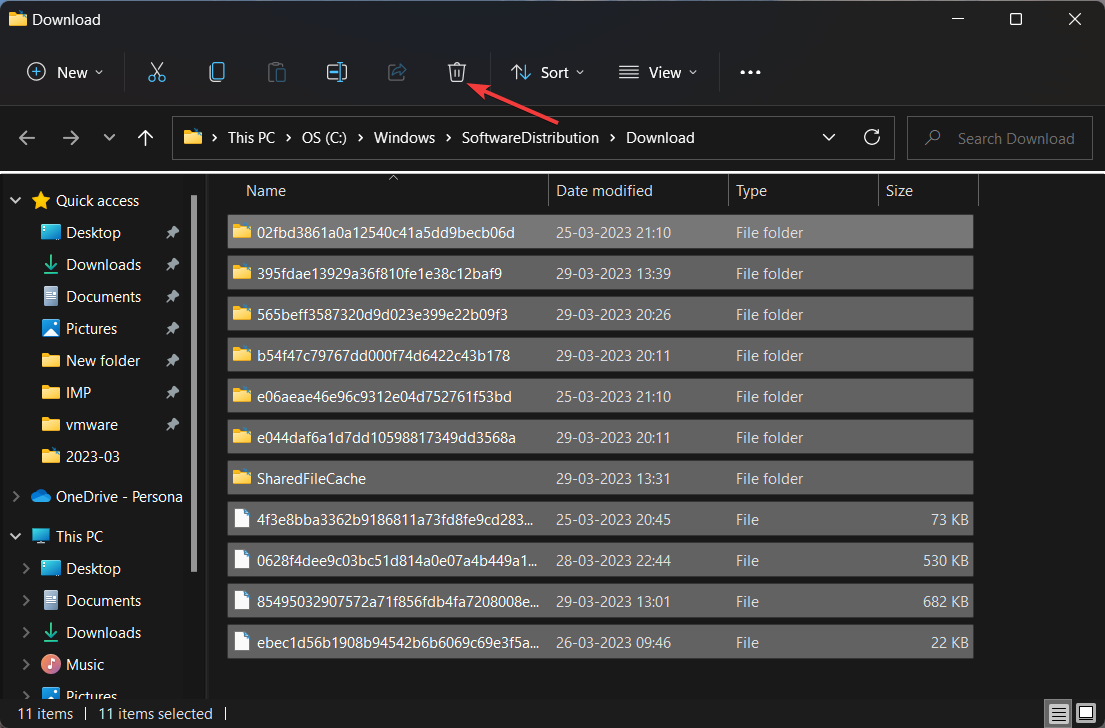Open the Sort dropdown menu
This screenshot has width=1105, height=728.
(548, 72)
